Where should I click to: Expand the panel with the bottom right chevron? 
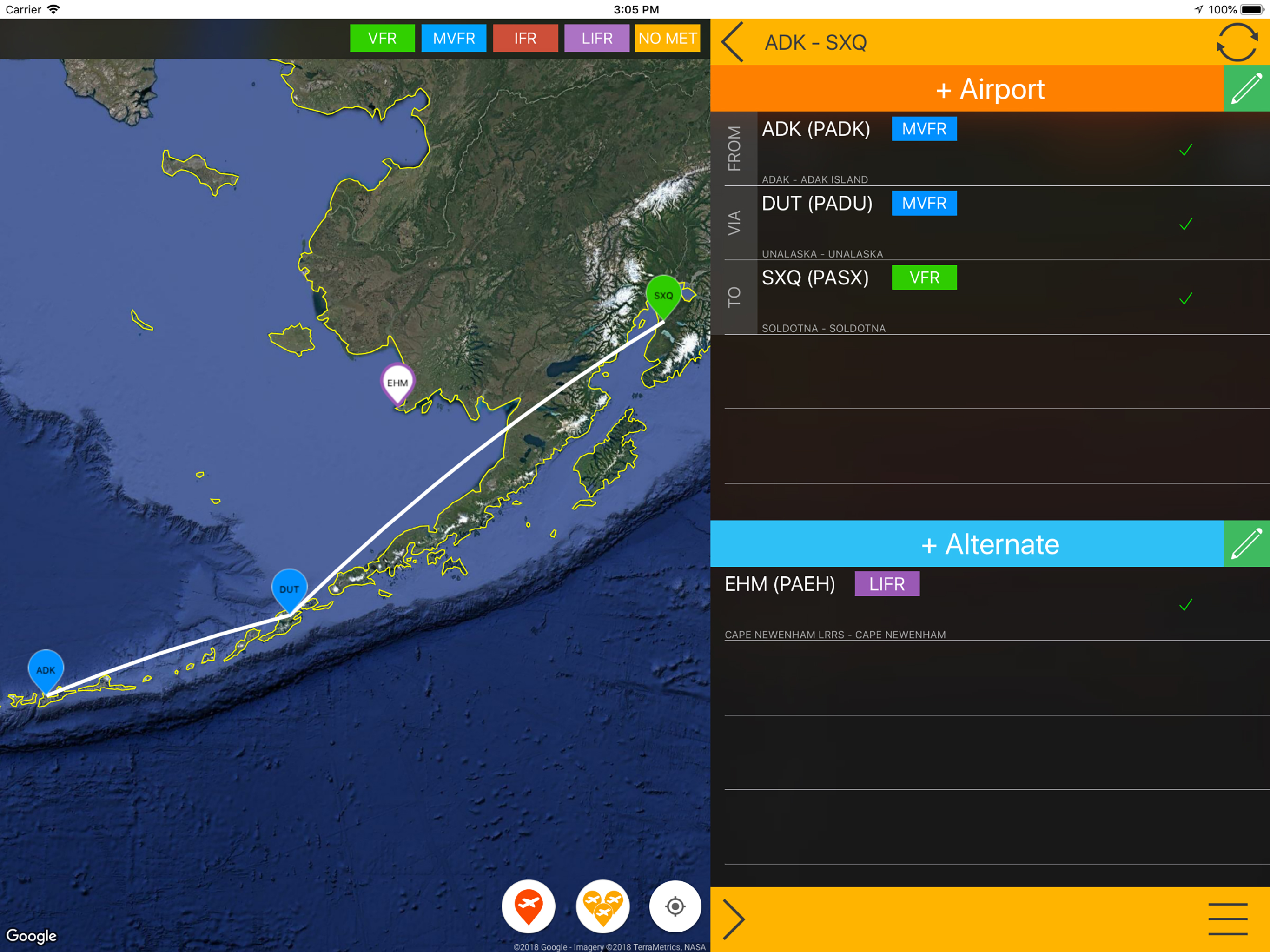click(x=733, y=919)
